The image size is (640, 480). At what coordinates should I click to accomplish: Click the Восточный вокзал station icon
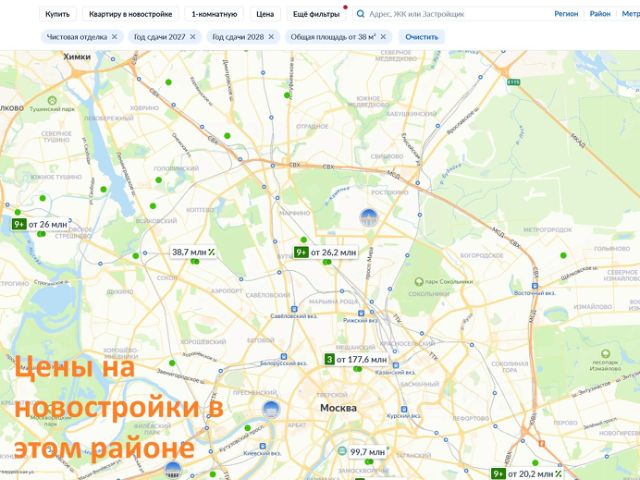[535, 286]
